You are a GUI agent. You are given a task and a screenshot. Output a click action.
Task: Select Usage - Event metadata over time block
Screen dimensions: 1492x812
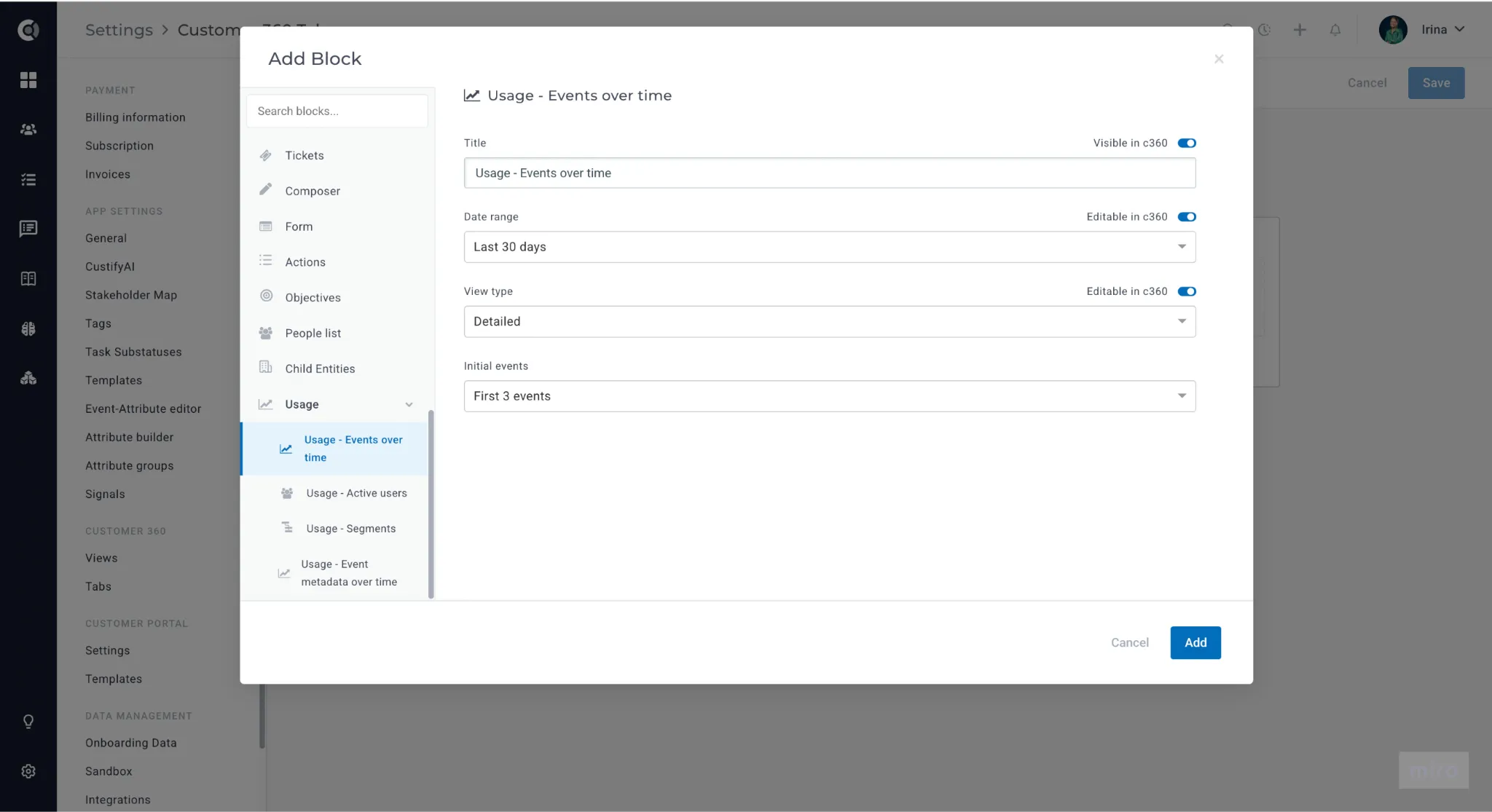tap(334, 573)
